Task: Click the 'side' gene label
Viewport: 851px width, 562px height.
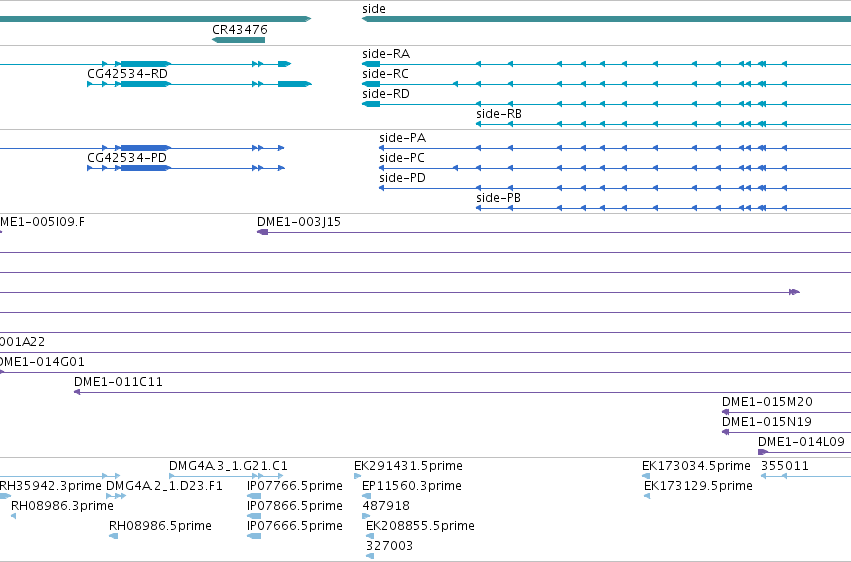Action: point(374,9)
